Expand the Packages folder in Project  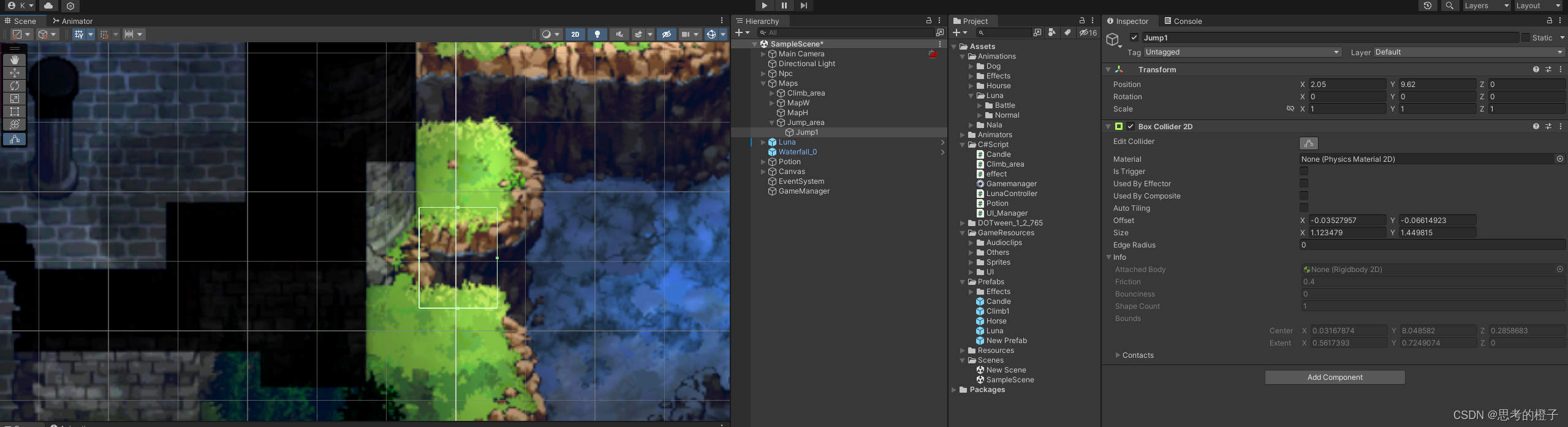(954, 390)
